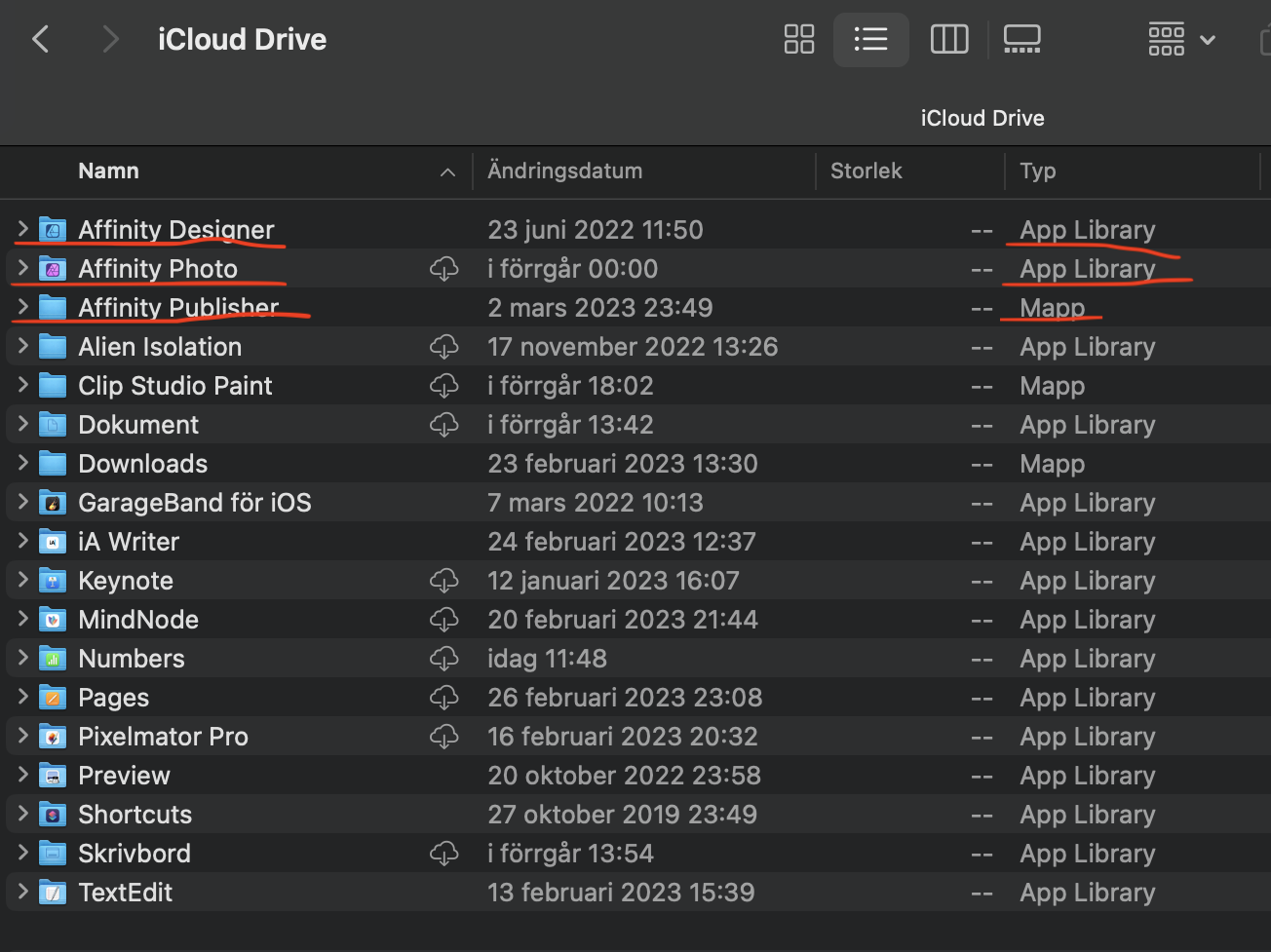Expand the GarageBand för iOS folder
1271x952 pixels.
pyautogui.click(x=22, y=502)
